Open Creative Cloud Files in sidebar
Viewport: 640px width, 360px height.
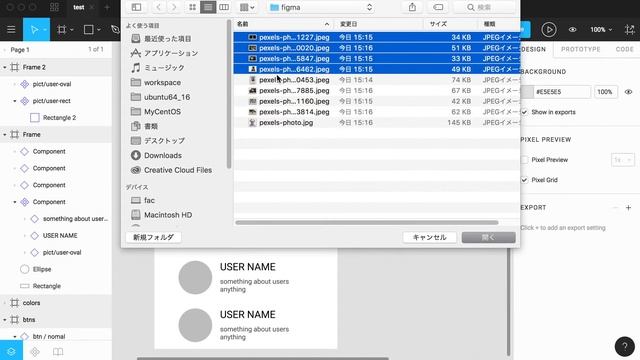pyautogui.click(x=178, y=170)
